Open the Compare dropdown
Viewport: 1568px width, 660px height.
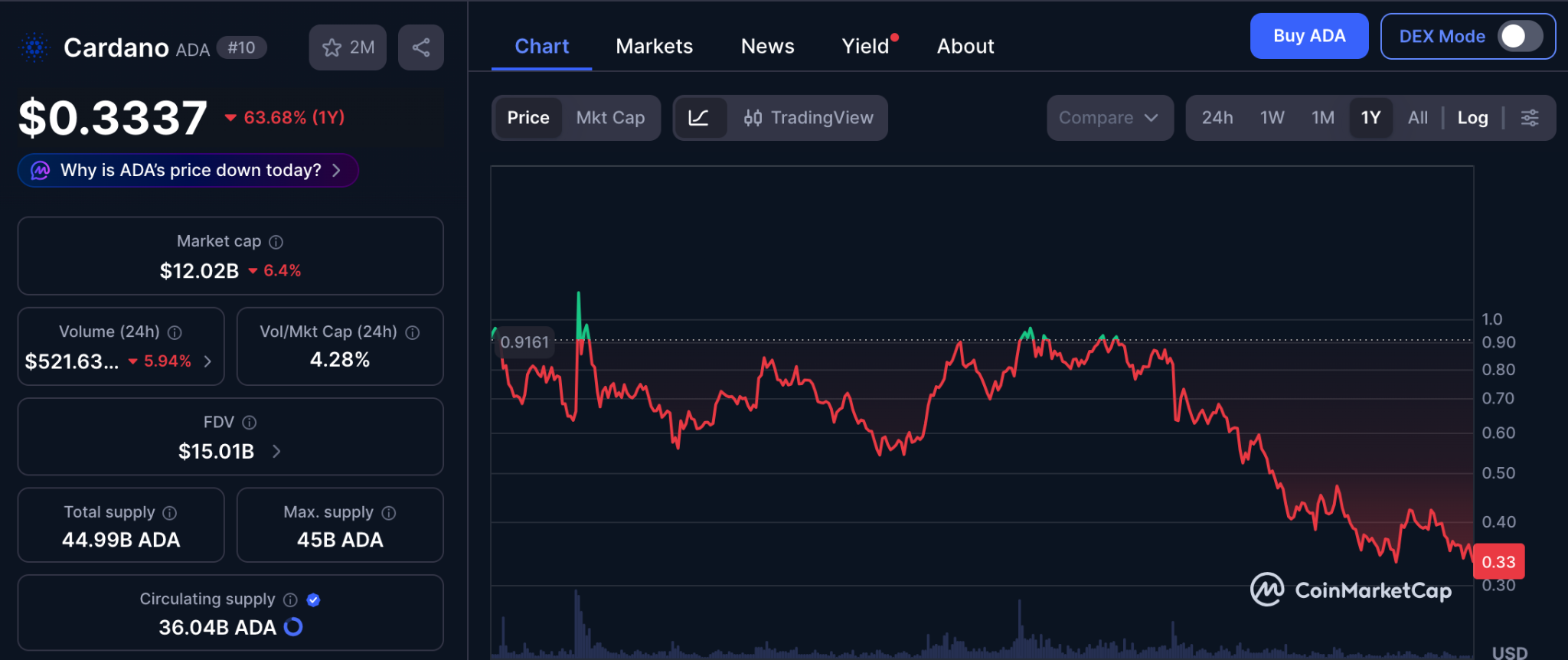(1109, 118)
